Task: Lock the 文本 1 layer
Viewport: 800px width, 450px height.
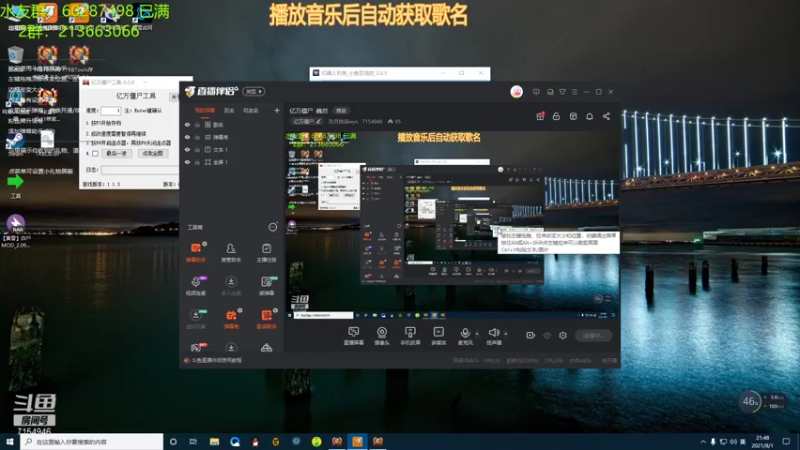Action: click(197, 149)
